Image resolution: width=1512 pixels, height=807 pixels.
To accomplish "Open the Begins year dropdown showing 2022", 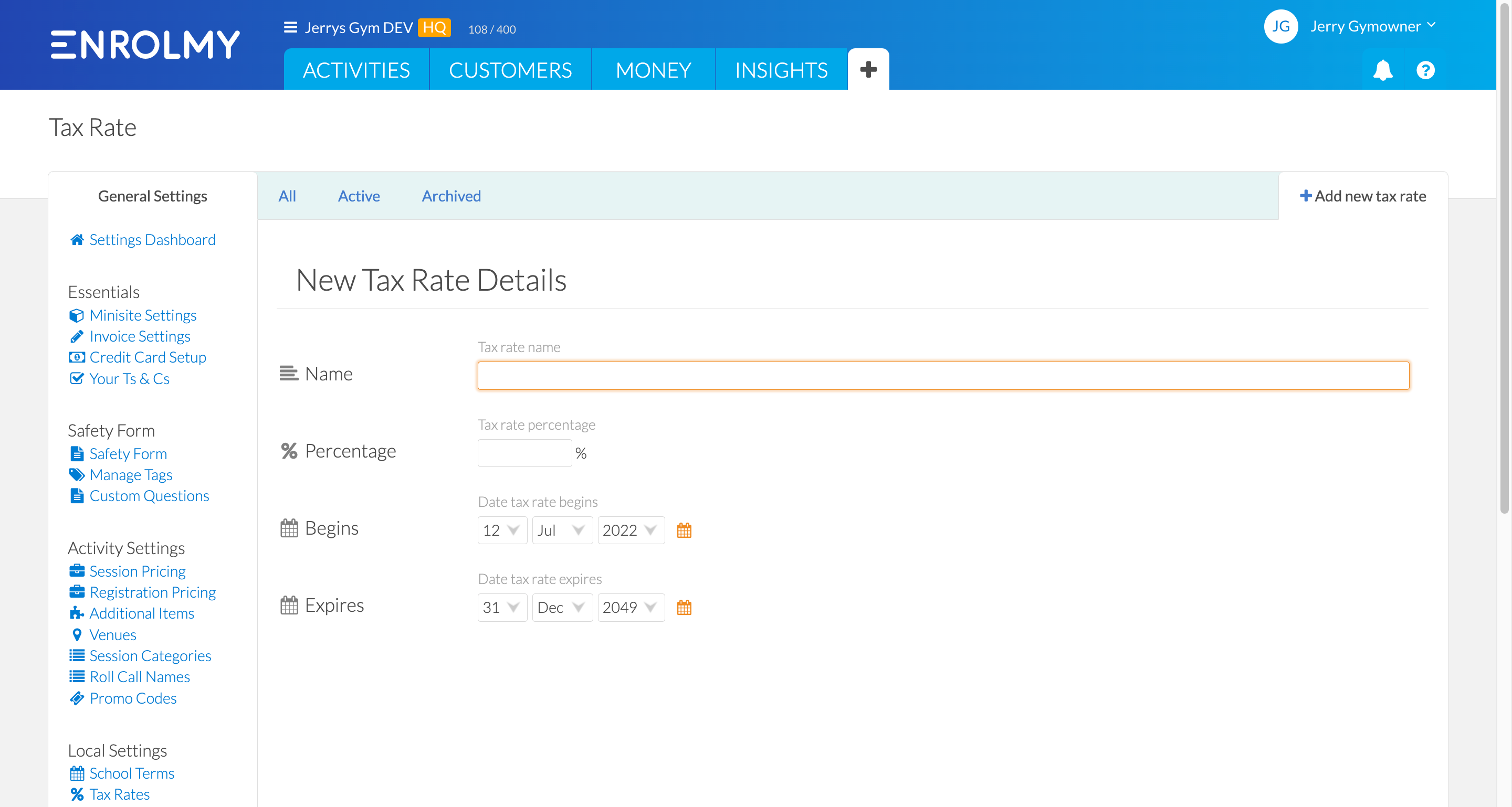I will (631, 530).
